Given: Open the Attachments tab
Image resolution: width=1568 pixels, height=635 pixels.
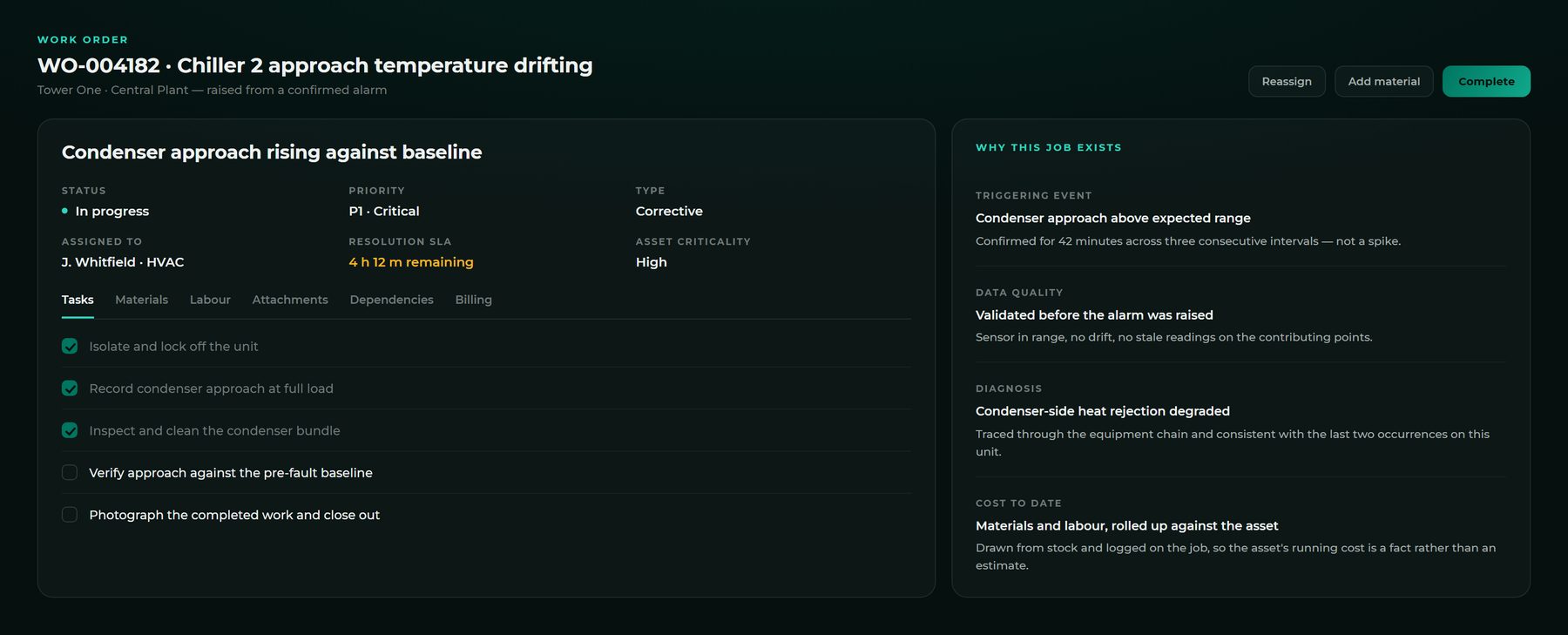Looking at the screenshot, I should (x=290, y=300).
